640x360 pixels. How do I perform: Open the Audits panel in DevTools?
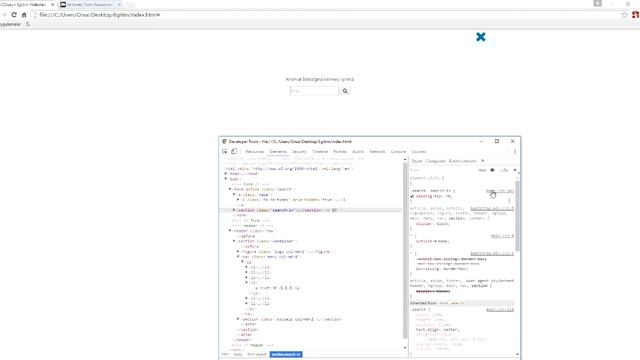[358, 151]
